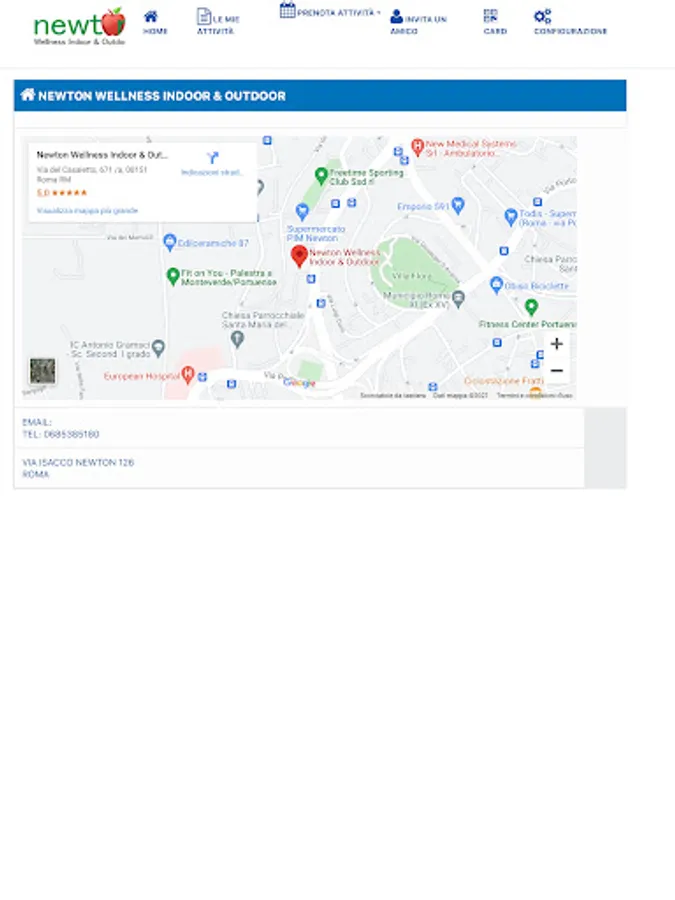Open the Home navigation icon
The width and height of the screenshot is (675, 900).
[151, 16]
